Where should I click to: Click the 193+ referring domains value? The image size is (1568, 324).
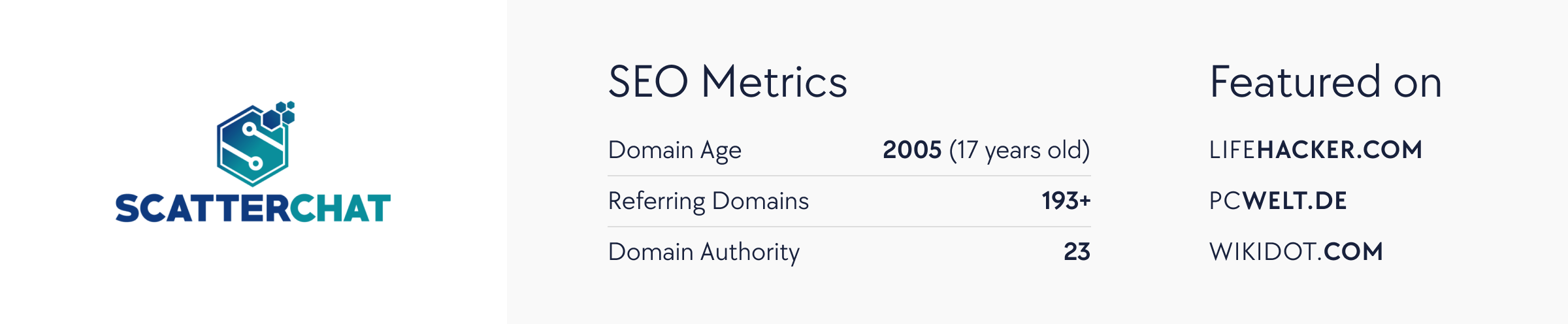click(1066, 201)
